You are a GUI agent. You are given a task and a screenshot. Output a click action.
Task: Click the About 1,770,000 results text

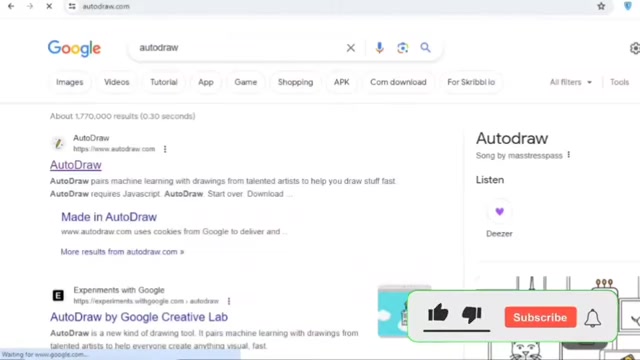pos(122,116)
